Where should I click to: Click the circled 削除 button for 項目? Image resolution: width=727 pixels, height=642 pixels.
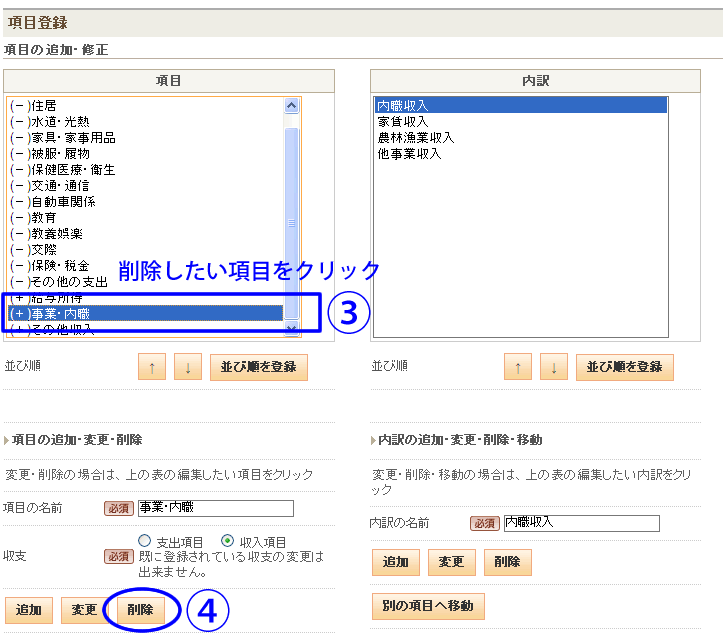point(141,610)
